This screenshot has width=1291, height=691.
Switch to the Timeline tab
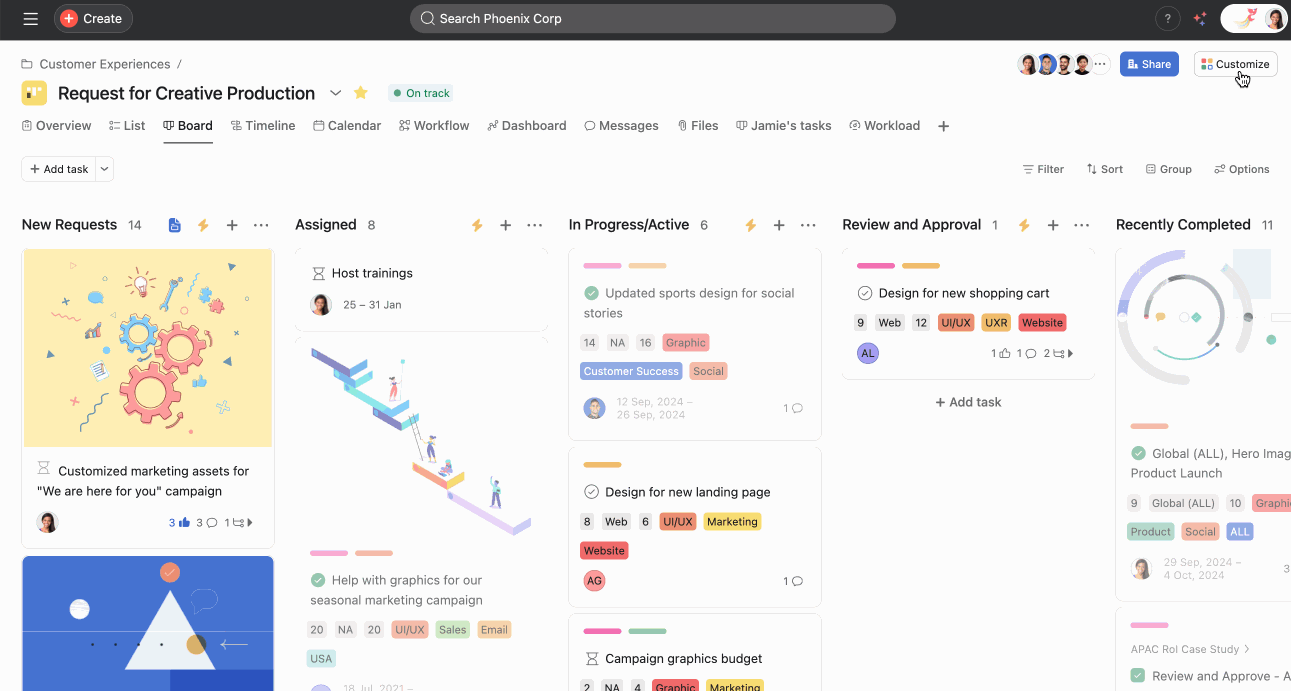coord(262,125)
